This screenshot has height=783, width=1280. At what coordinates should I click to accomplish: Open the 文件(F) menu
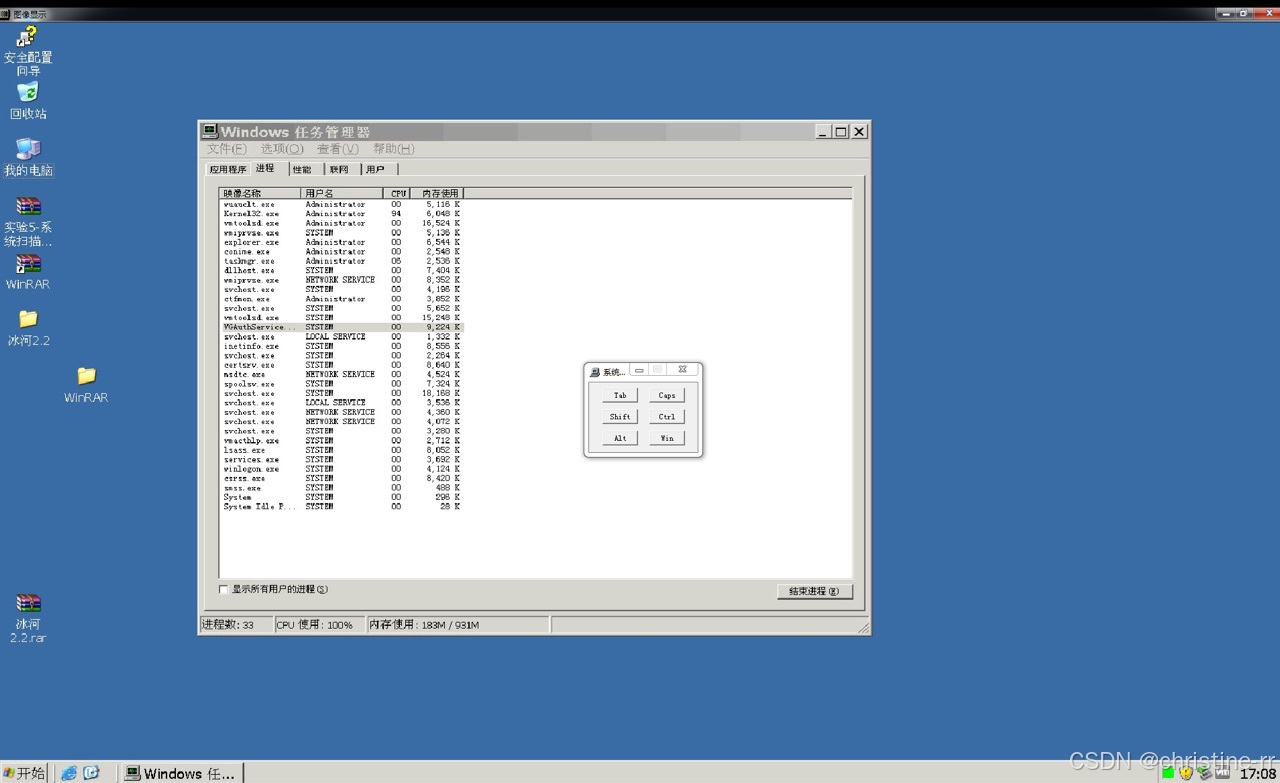point(226,149)
